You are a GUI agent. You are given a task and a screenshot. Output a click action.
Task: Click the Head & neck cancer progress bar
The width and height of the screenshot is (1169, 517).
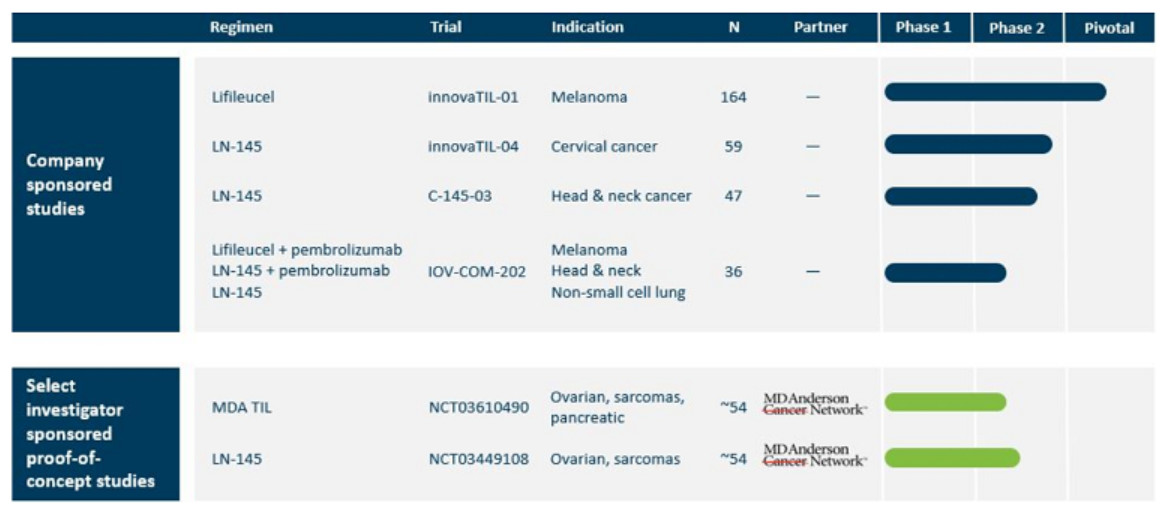961,196
